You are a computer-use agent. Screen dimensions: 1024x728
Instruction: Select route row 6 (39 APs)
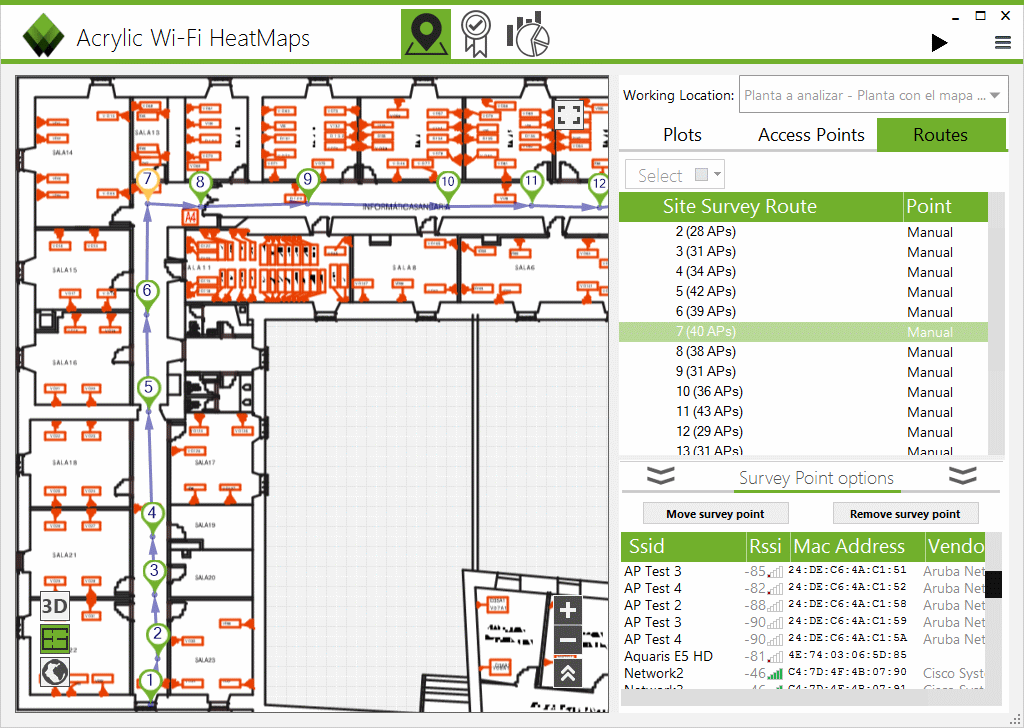click(x=803, y=311)
